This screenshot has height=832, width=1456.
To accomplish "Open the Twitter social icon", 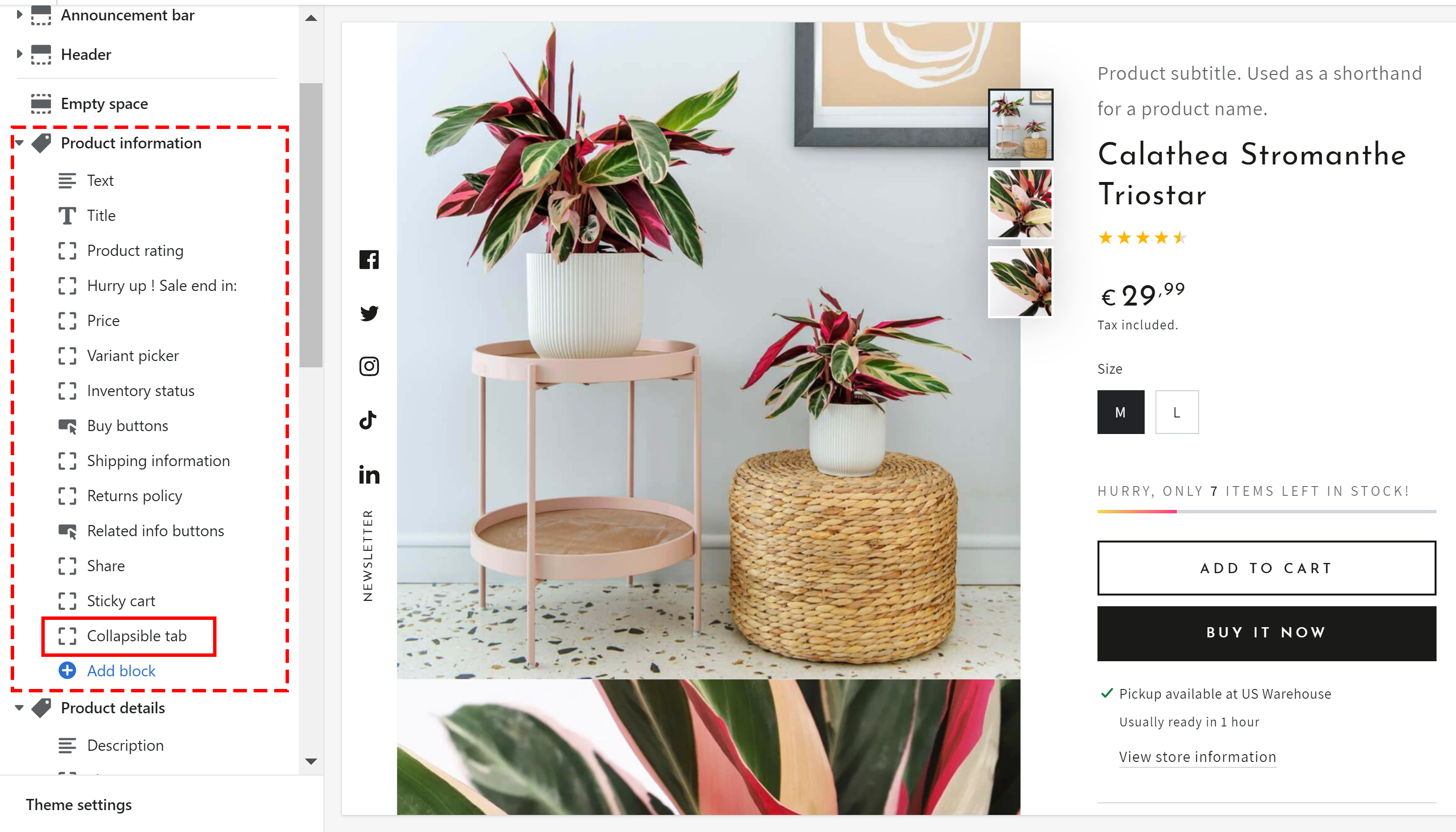I will [x=369, y=312].
